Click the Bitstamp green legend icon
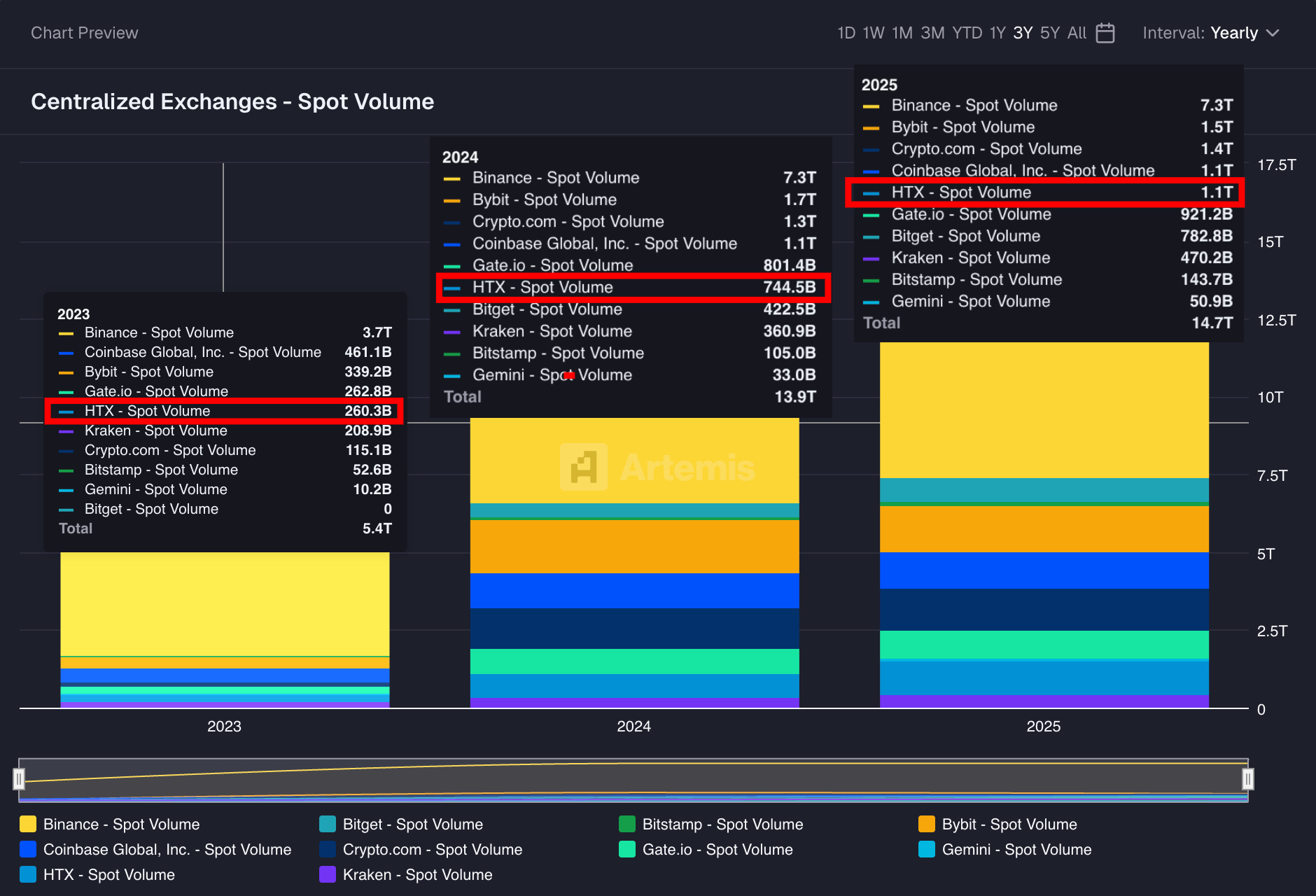Viewport: 1316px width, 896px height. 627,824
